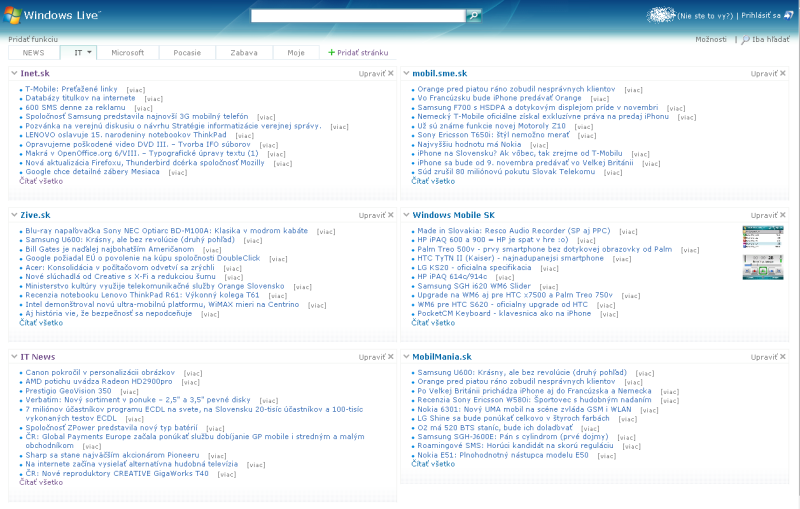Open the IT tab dropdown arrow
This screenshot has height=509, width=800.
(89, 53)
